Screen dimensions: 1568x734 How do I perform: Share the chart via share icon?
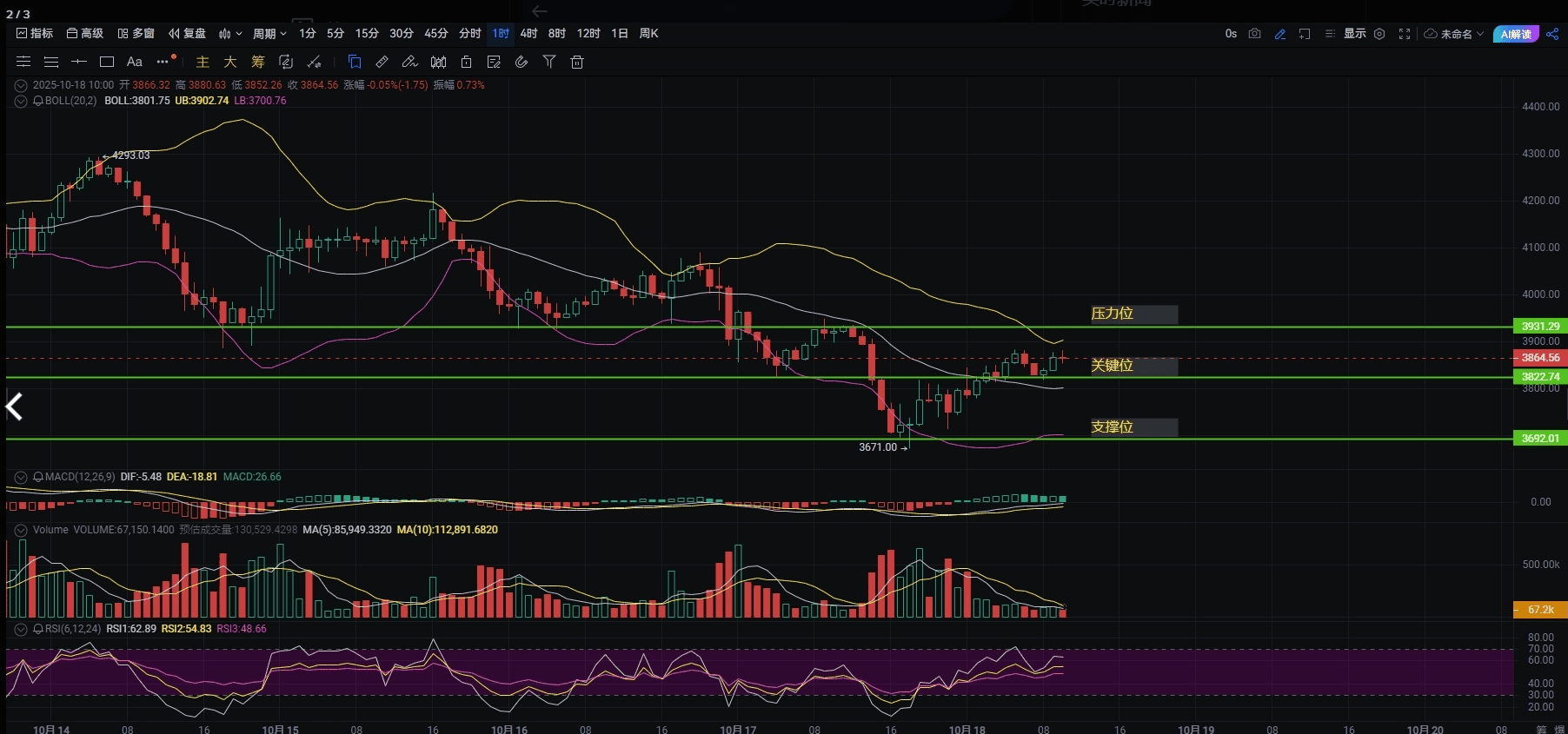(1552, 34)
